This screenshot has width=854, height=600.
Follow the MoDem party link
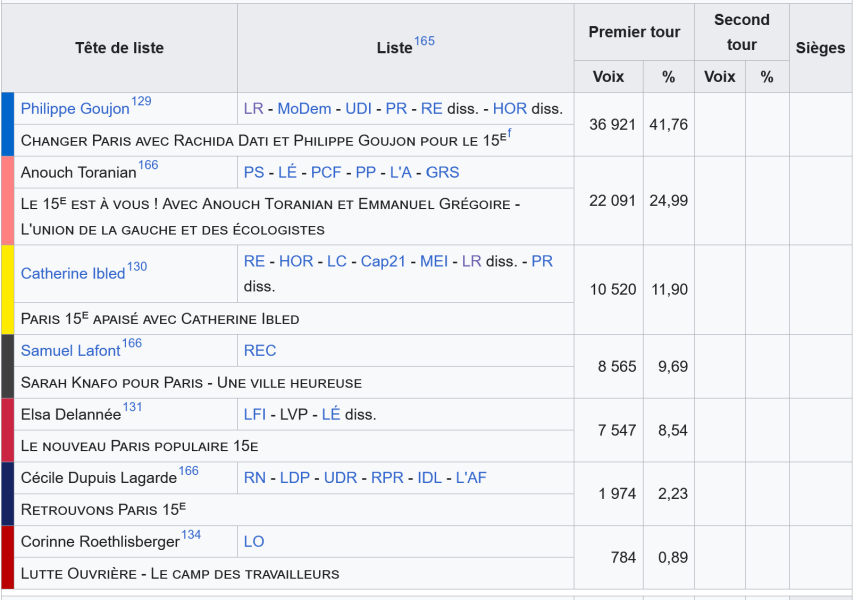[304, 108]
